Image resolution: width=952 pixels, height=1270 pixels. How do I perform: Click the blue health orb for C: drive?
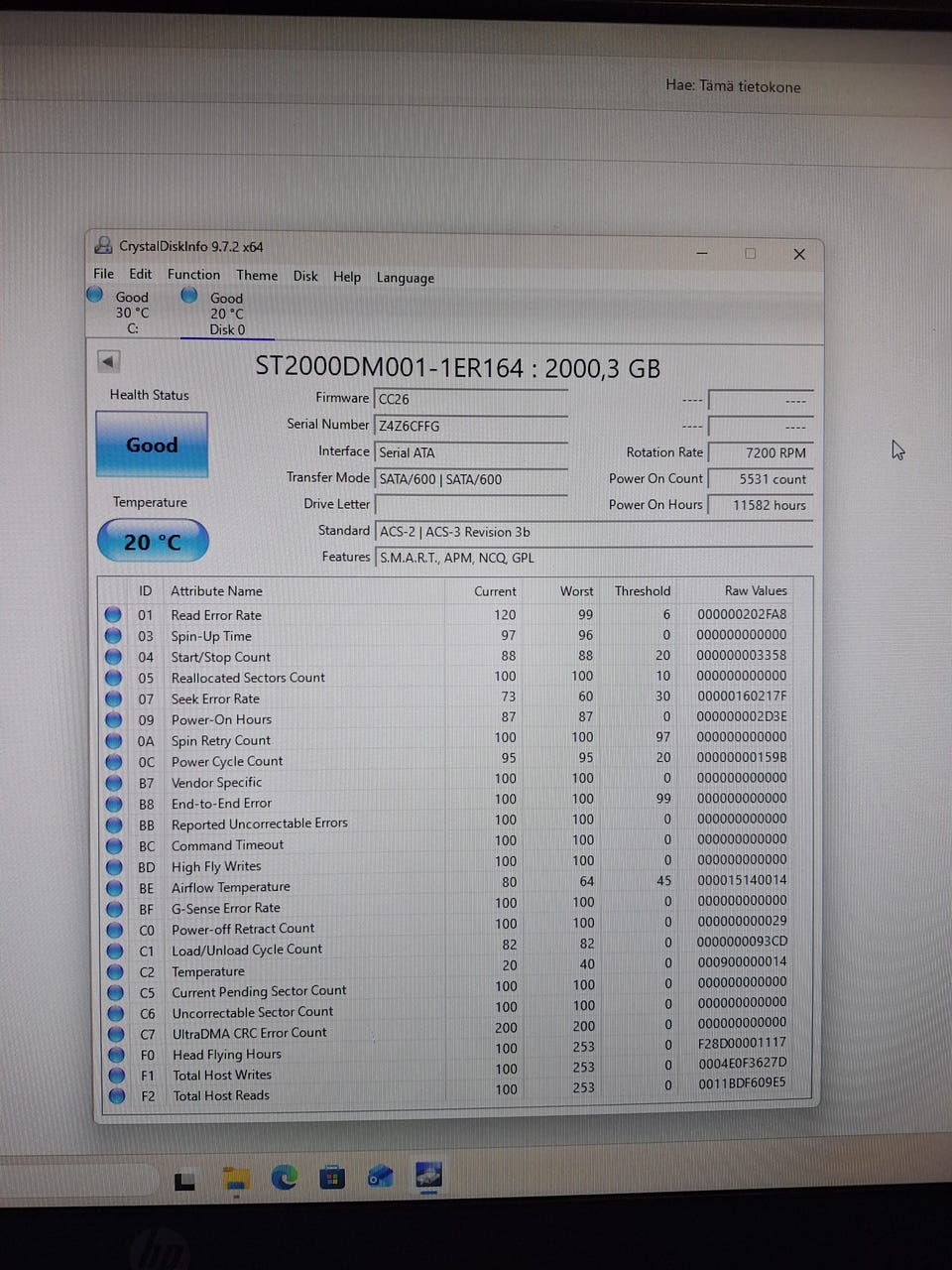(x=95, y=295)
